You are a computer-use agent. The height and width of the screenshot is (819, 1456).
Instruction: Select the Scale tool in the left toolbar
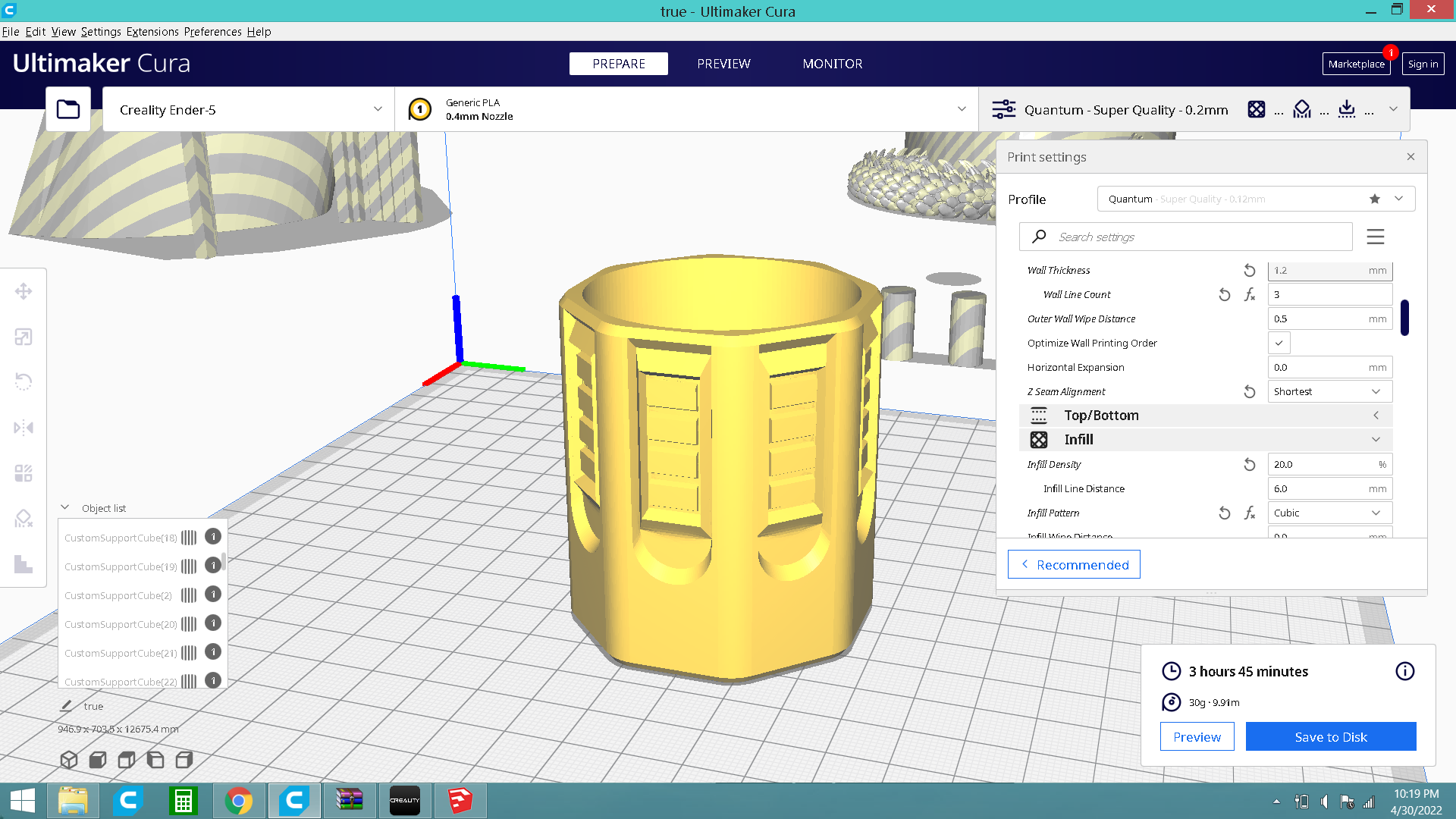pyautogui.click(x=24, y=337)
